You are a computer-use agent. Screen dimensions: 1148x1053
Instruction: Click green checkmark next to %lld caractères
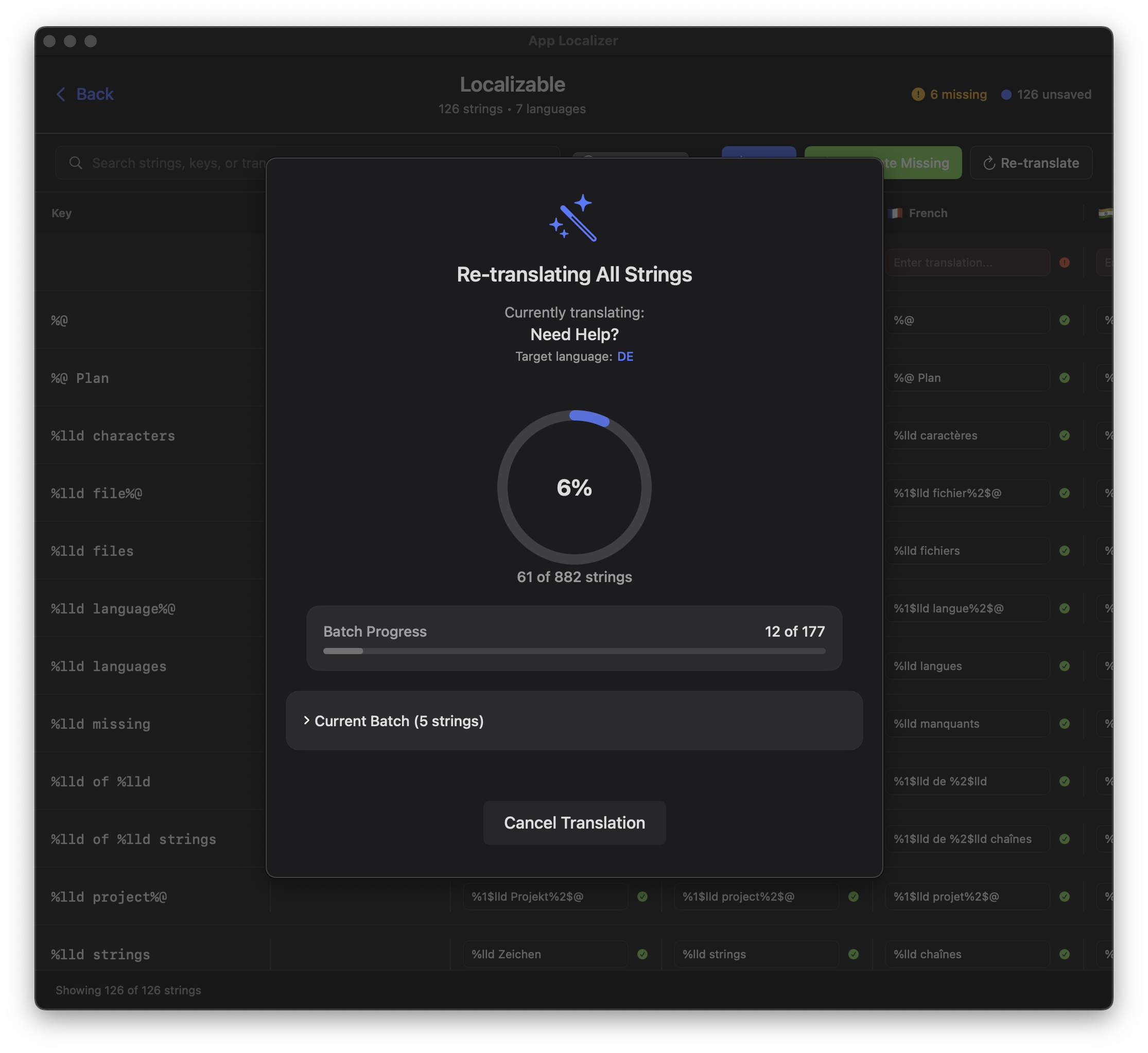pyautogui.click(x=1064, y=435)
